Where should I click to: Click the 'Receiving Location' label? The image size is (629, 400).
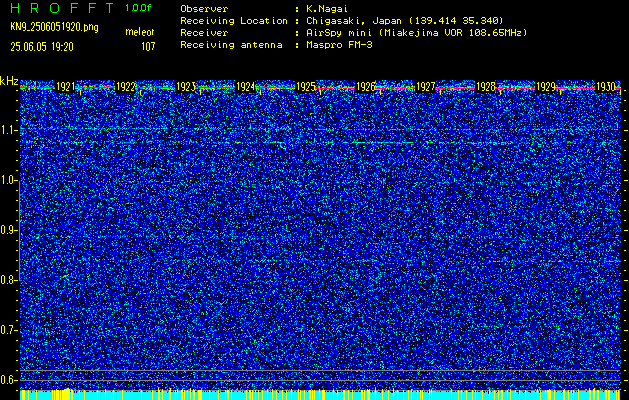(234, 21)
